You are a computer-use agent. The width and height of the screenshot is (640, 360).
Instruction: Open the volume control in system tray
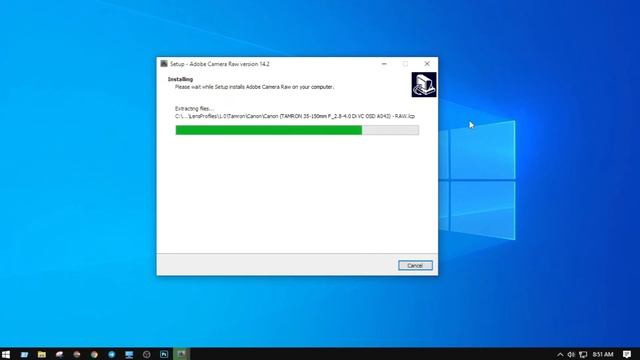click(x=571, y=354)
